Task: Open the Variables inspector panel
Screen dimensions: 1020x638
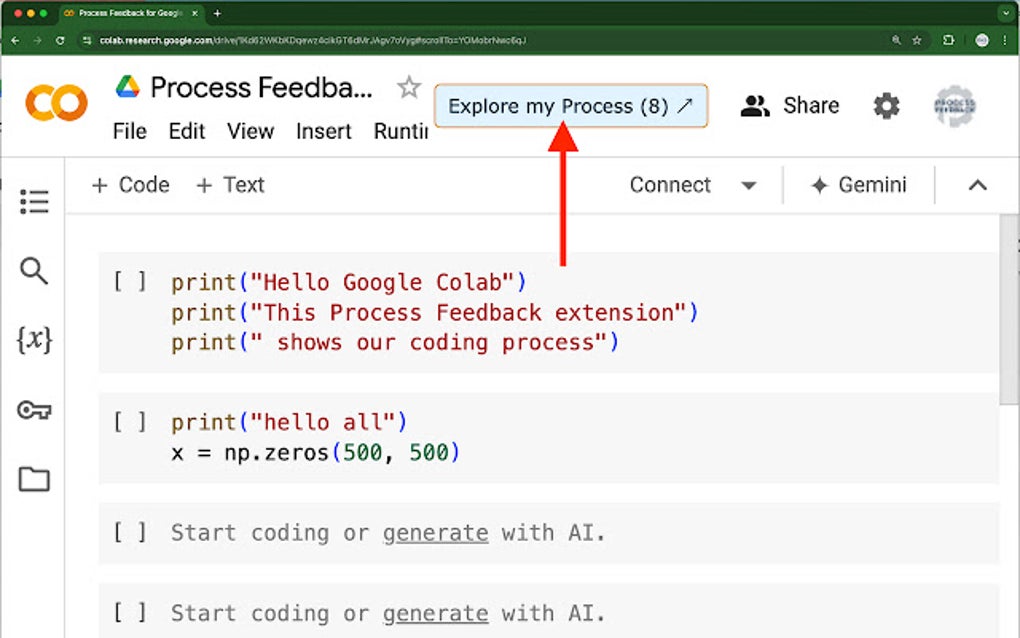Action: (x=34, y=340)
